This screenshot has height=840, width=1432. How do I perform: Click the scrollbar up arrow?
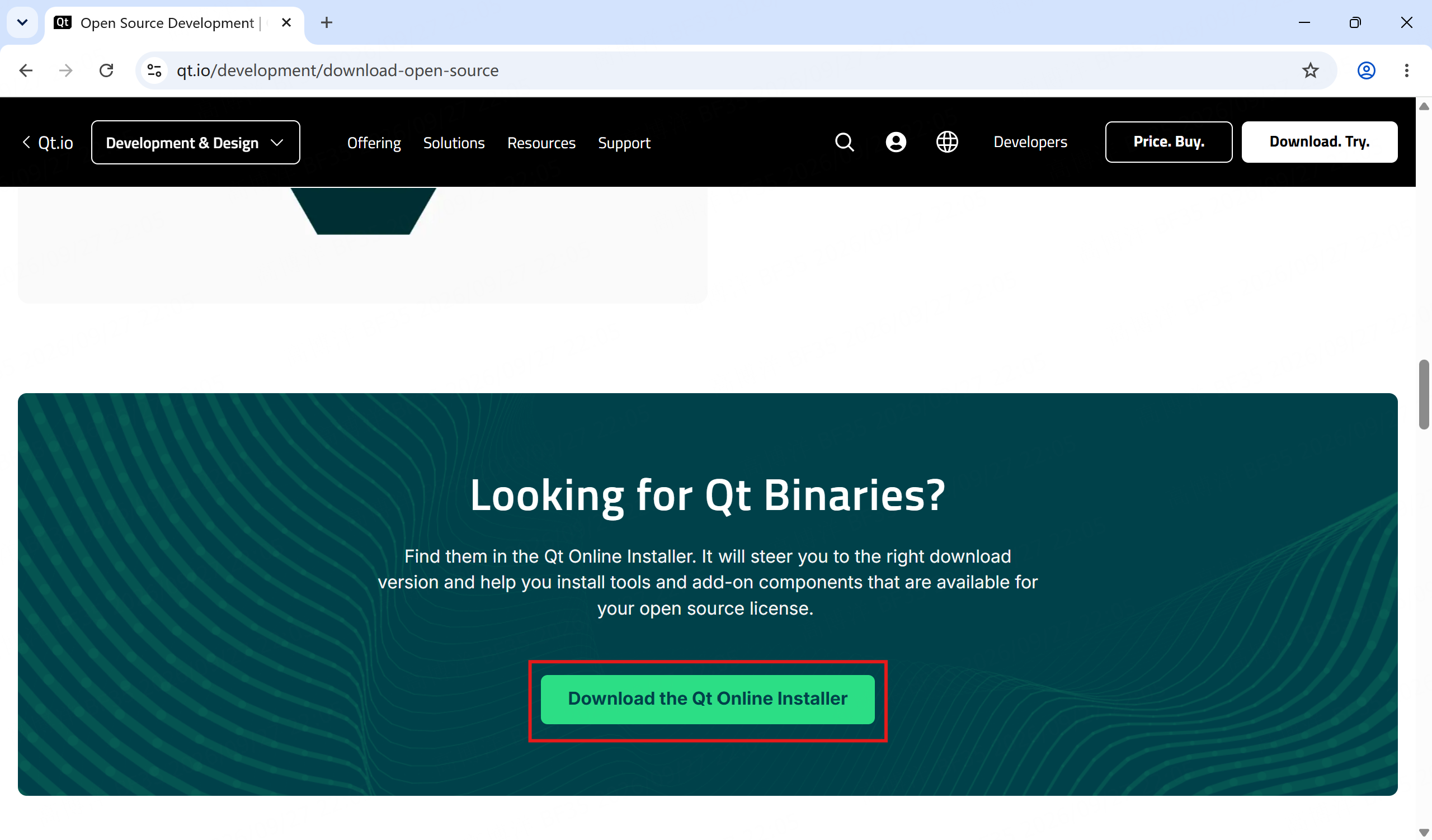click(x=1424, y=106)
